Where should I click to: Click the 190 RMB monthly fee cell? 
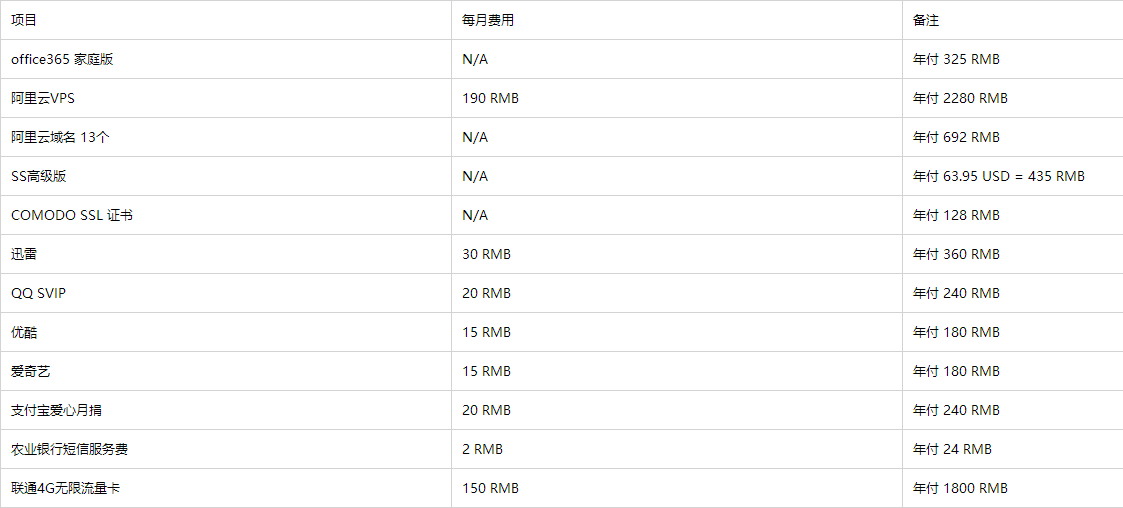490,98
